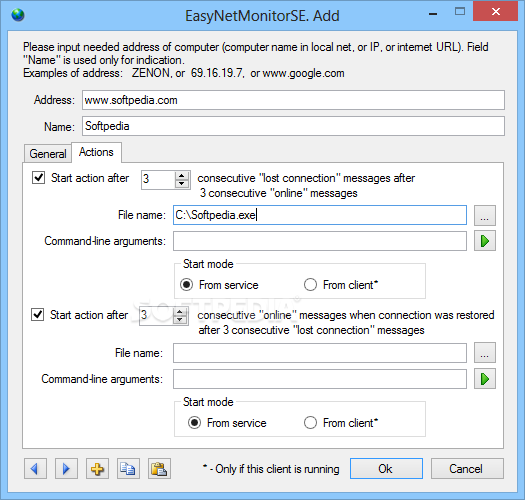
Task: Click the Name field containing Softpedia
Action: [293, 126]
